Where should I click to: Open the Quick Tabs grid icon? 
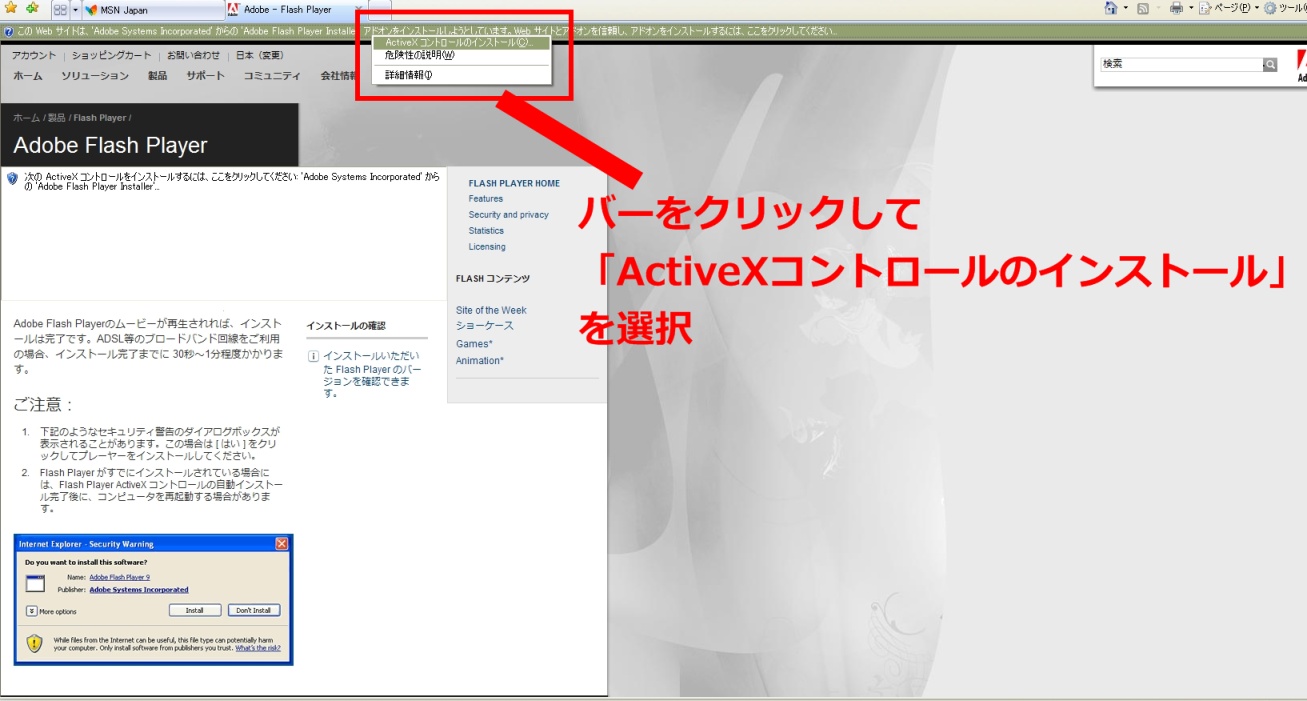(x=60, y=9)
